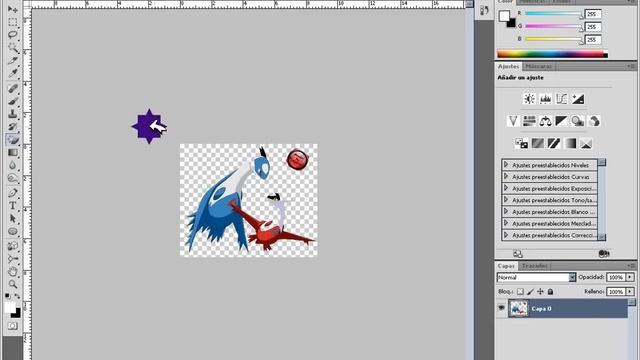Select the Path Selection tool
Screen dimensions: 640x360
tap(13, 218)
